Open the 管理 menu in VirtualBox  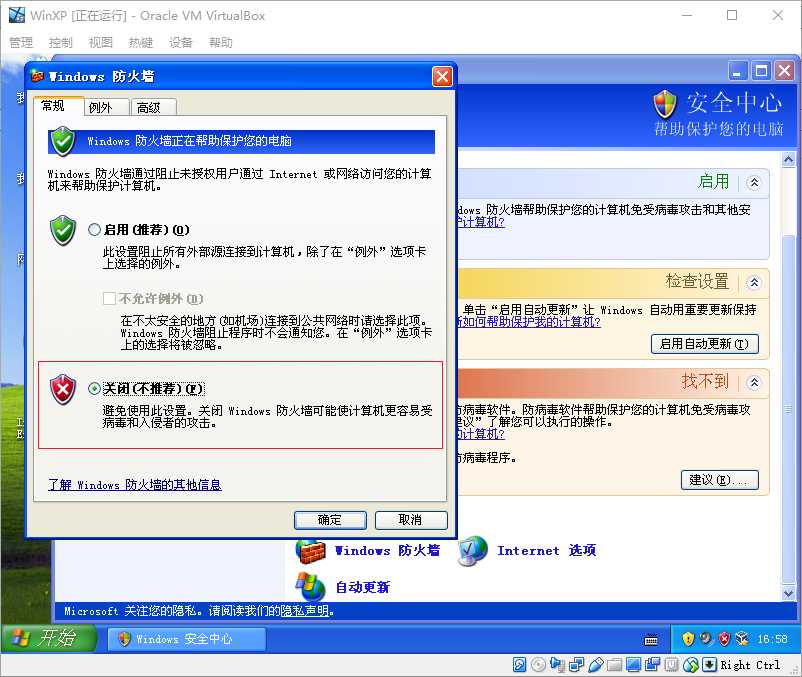(21, 42)
